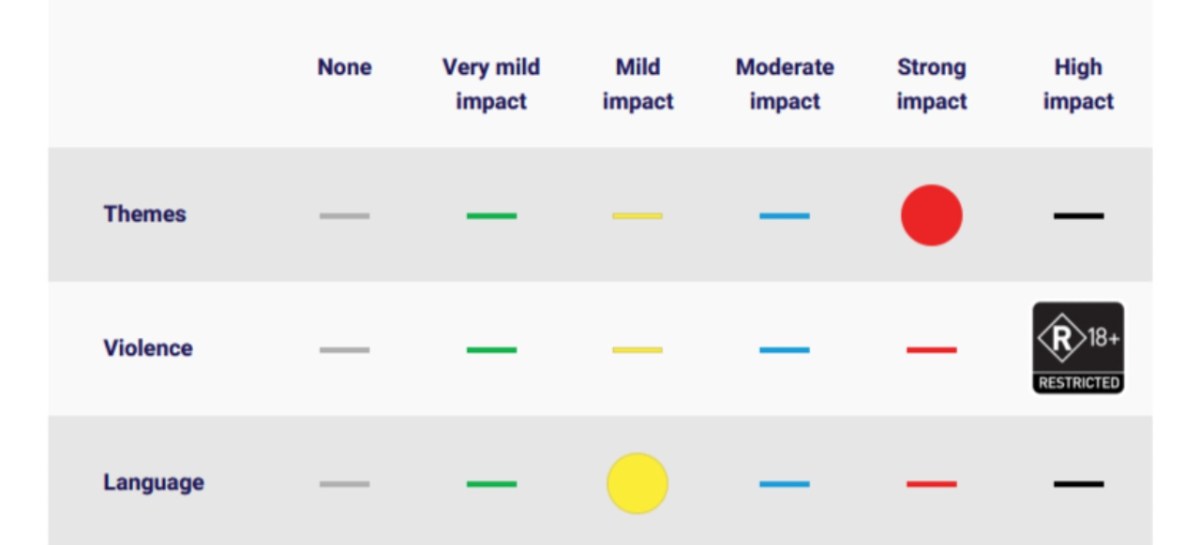Click the grey None dash in Themes row
The height and width of the screenshot is (545, 1200).
click(344, 216)
